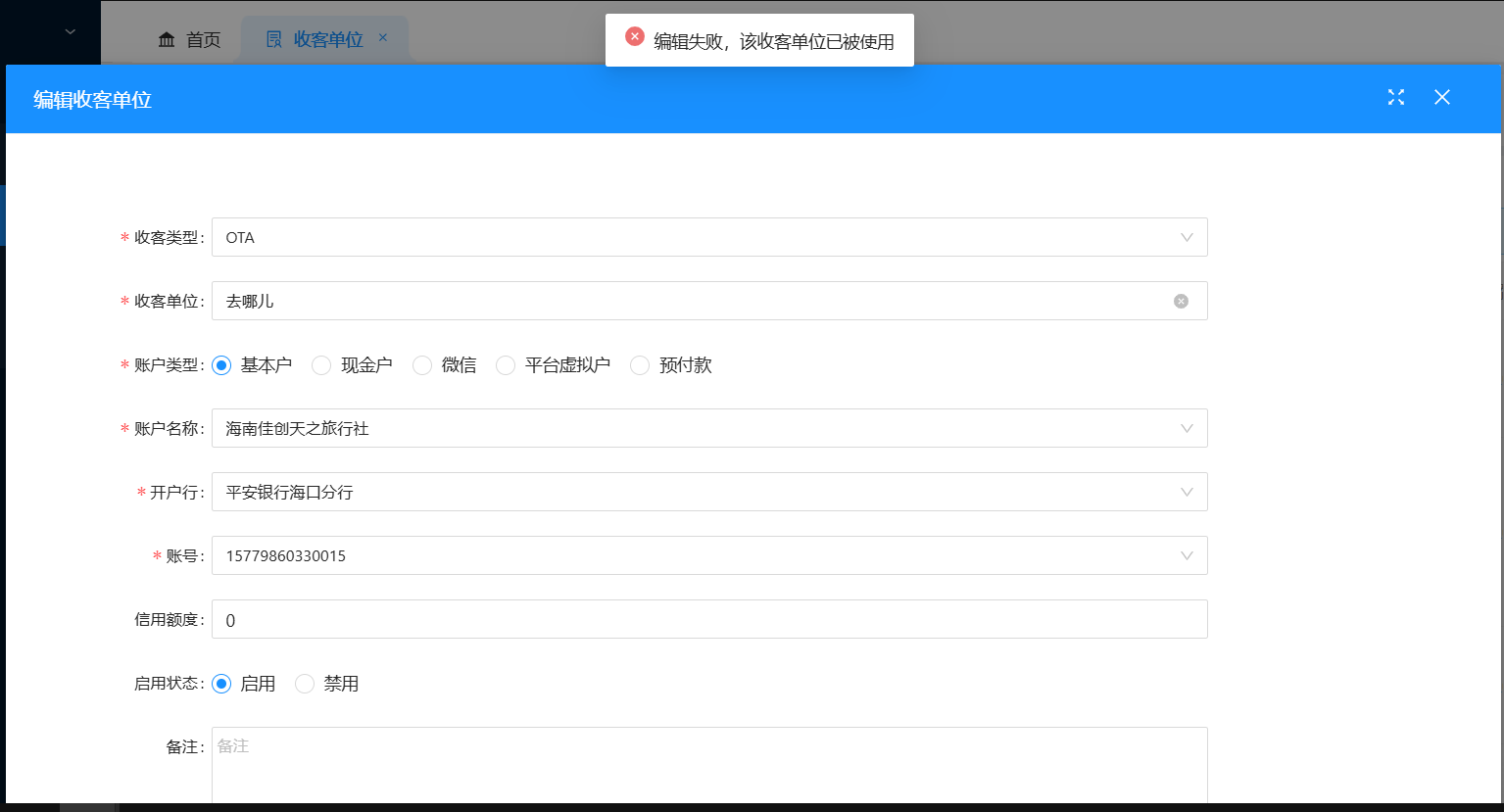This screenshot has height=812, width=1504.
Task: Open the 收客类型 dropdown showing OTA
Action: 708,238
